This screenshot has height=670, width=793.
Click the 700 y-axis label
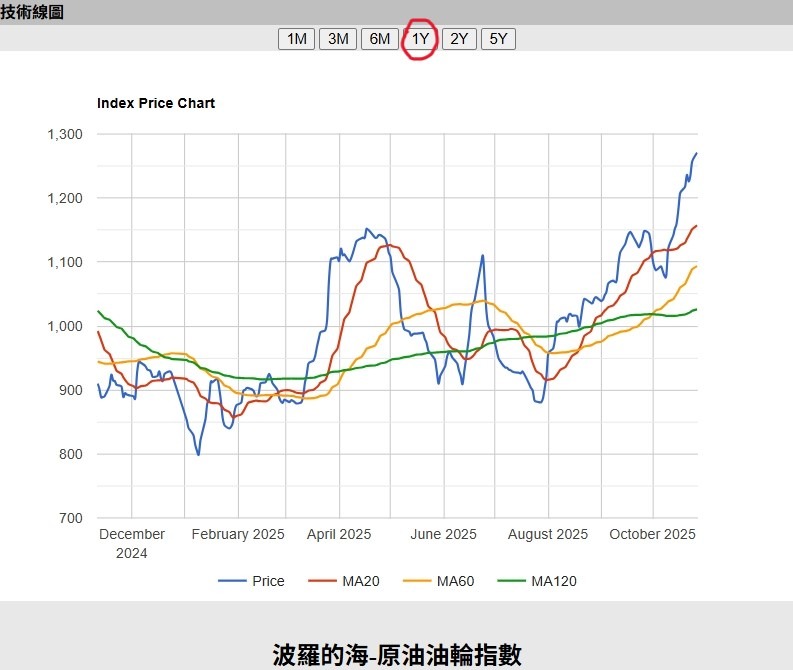(x=72, y=518)
